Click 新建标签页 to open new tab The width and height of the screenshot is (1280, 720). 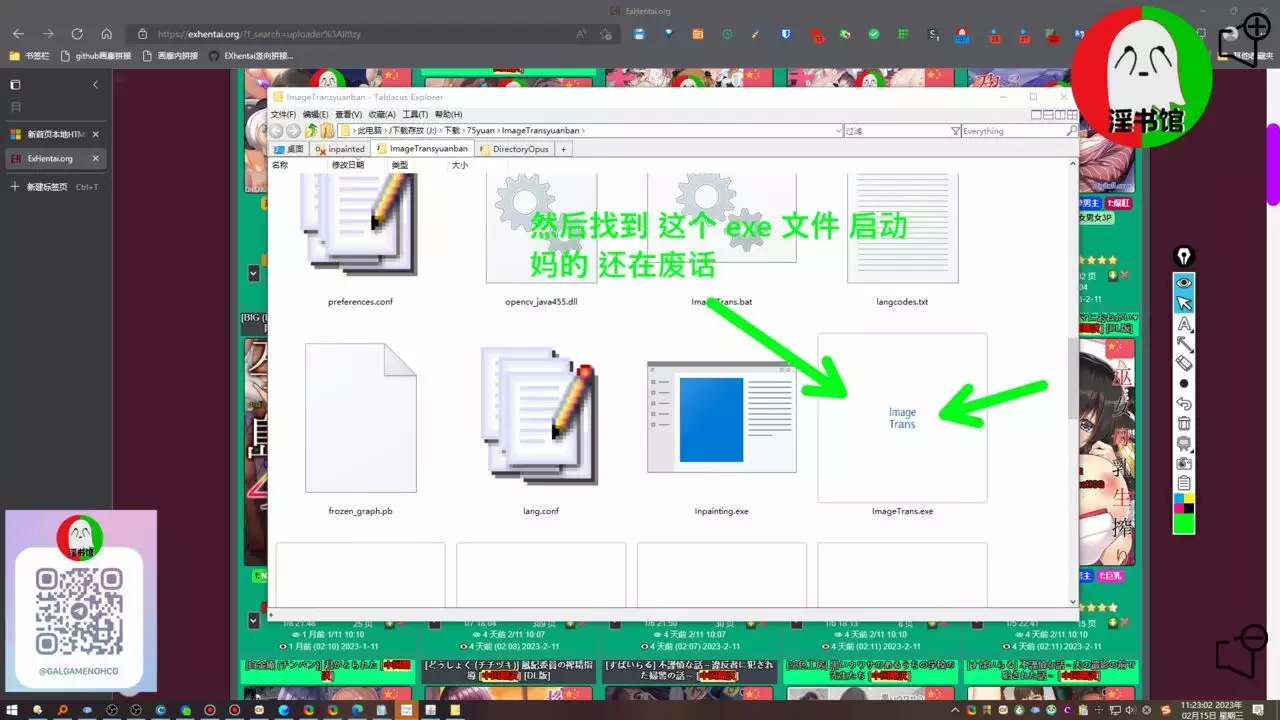(48, 187)
